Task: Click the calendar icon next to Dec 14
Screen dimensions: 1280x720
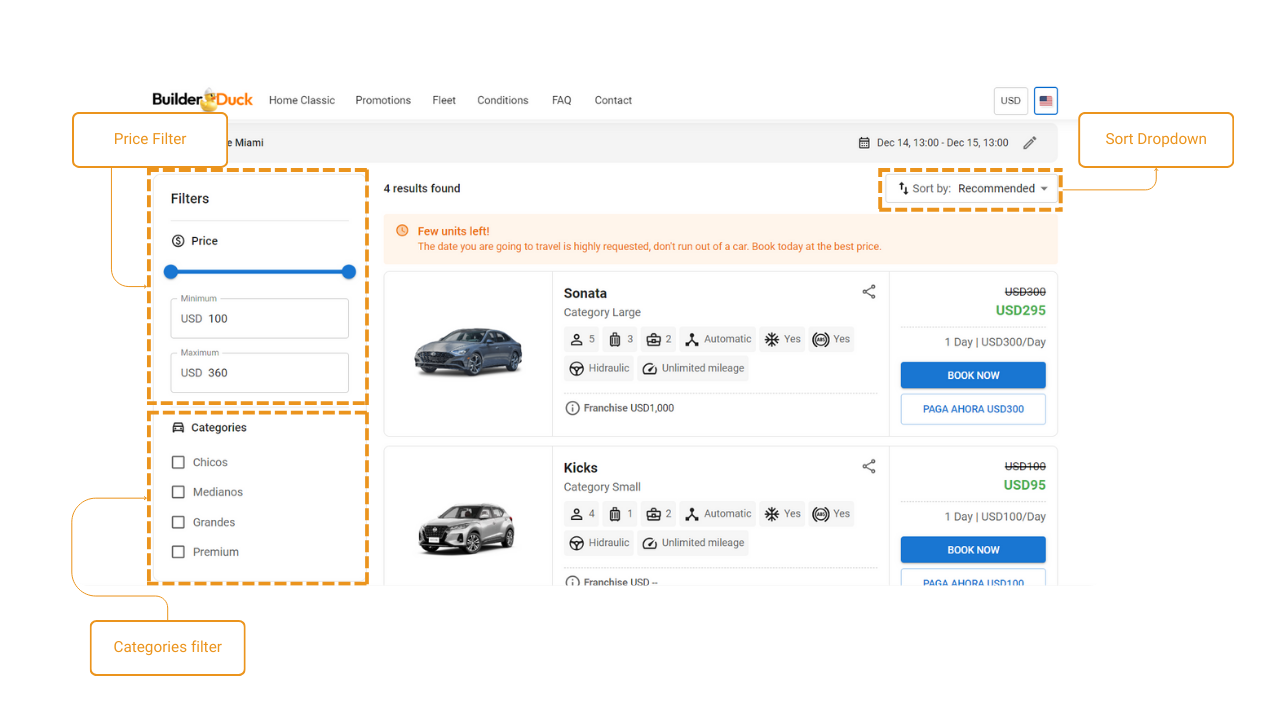Action: tap(864, 143)
